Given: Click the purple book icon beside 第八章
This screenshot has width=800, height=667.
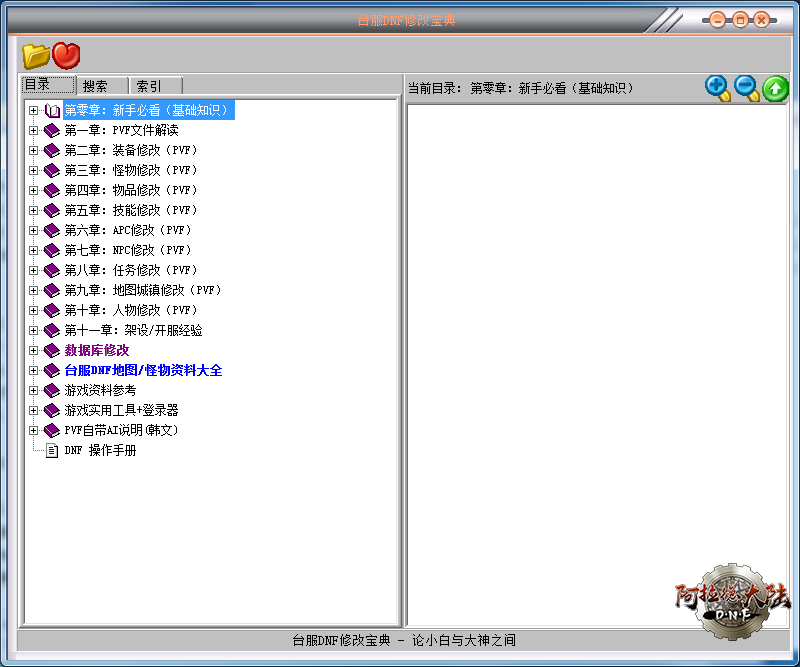Looking at the screenshot, I should pyautogui.click(x=52, y=270).
